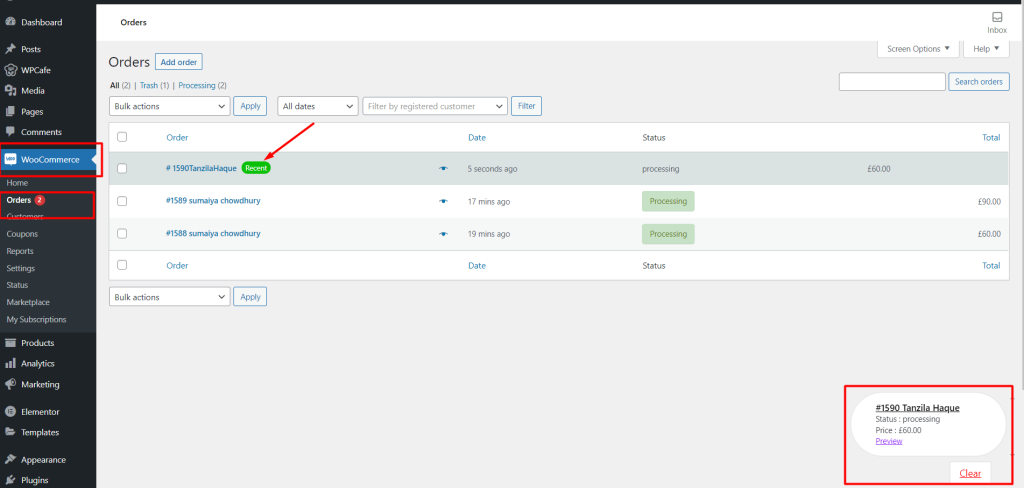
Task: Focus the search orders text field
Action: coord(892,82)
